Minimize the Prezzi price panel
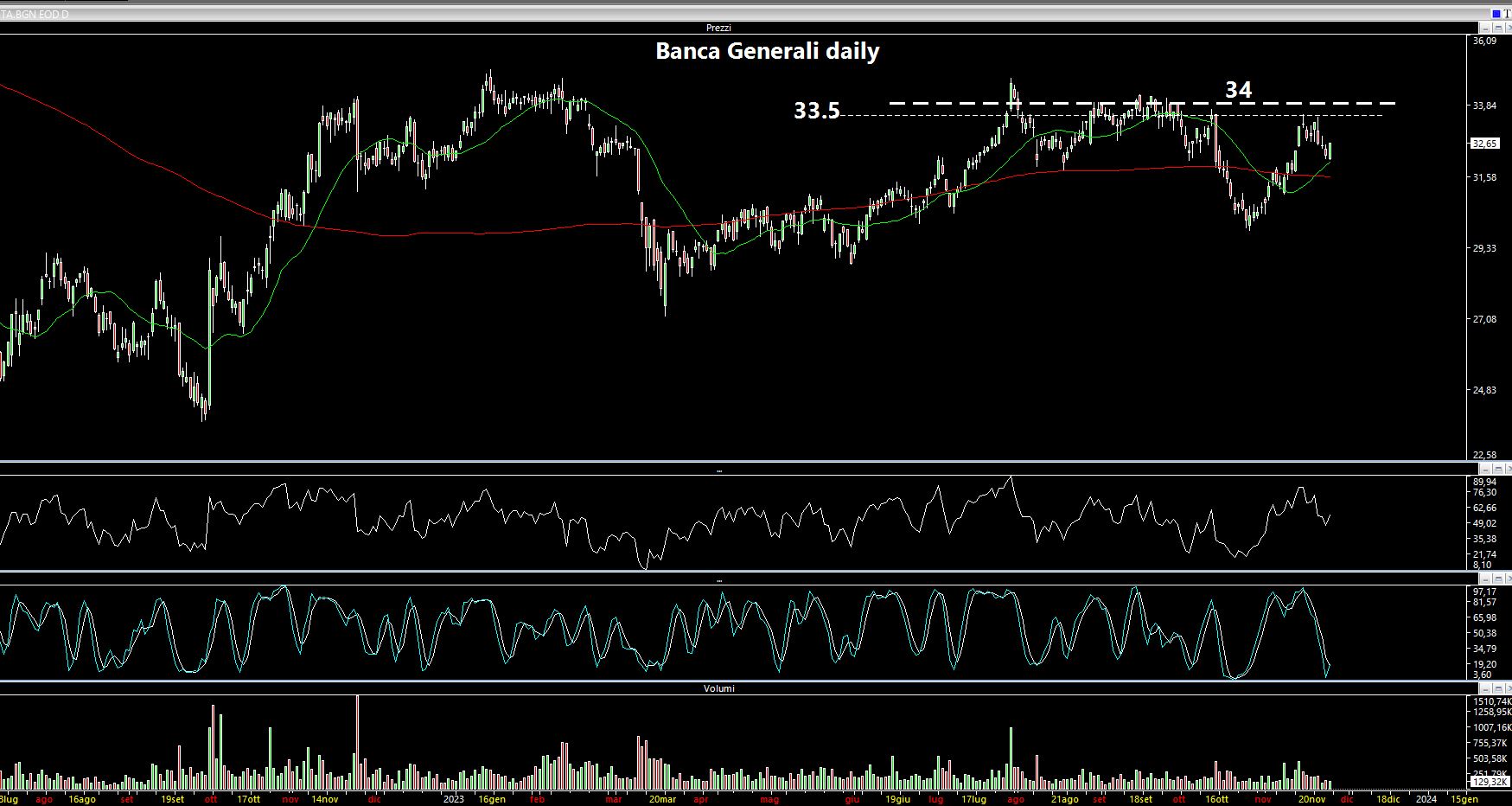 [1485, 28]
